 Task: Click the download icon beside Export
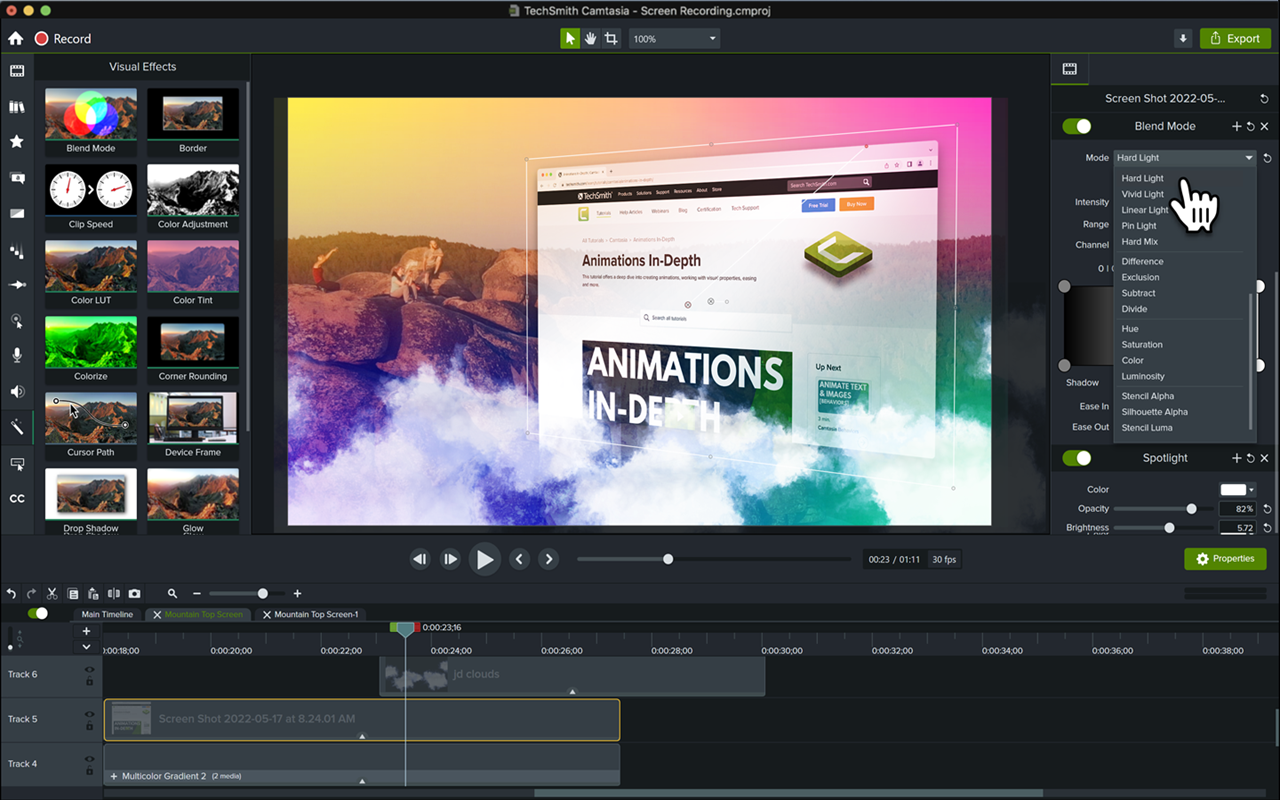[x=1183, y=38]
